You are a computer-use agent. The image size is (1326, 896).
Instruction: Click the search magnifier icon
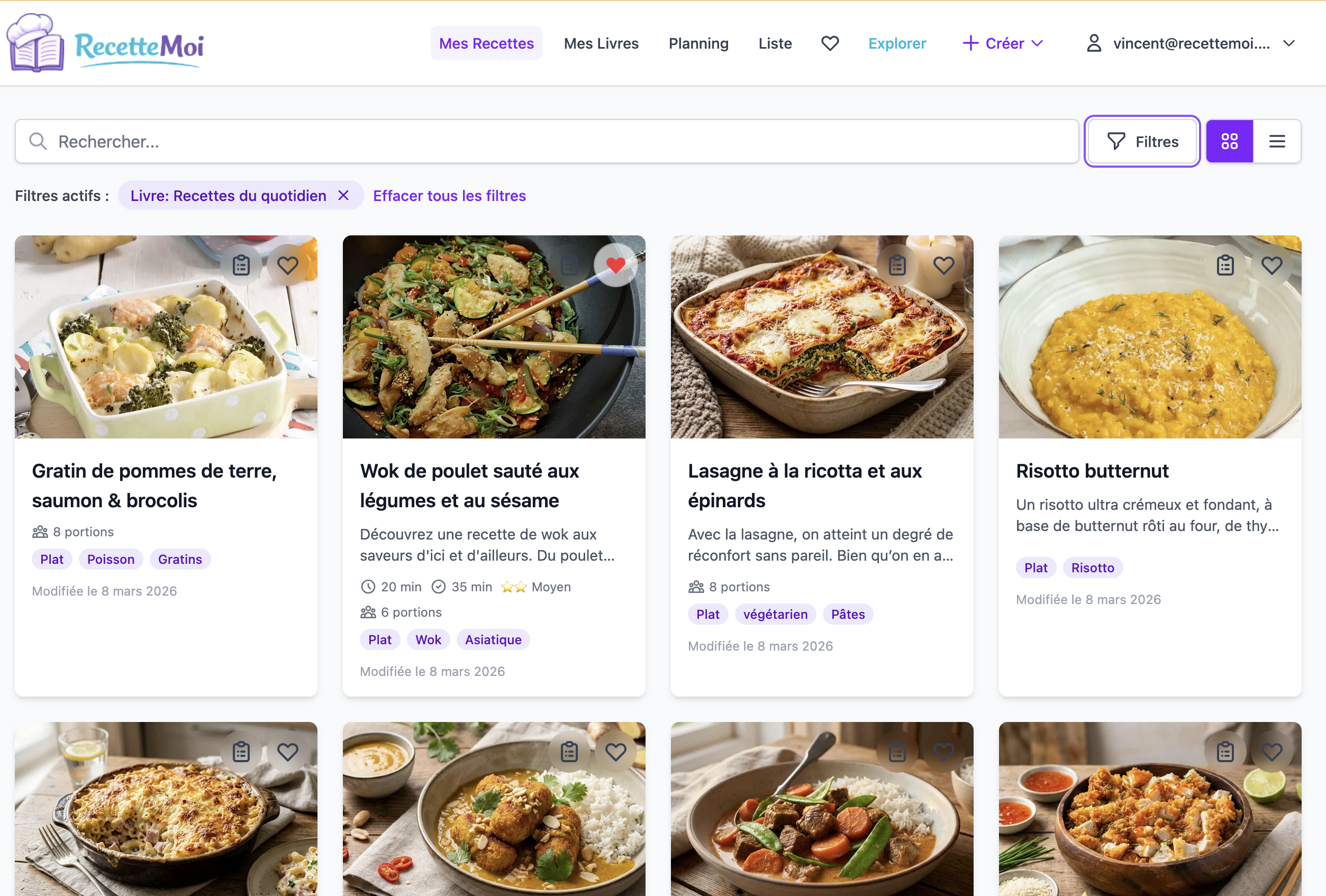tap(38, 141)
